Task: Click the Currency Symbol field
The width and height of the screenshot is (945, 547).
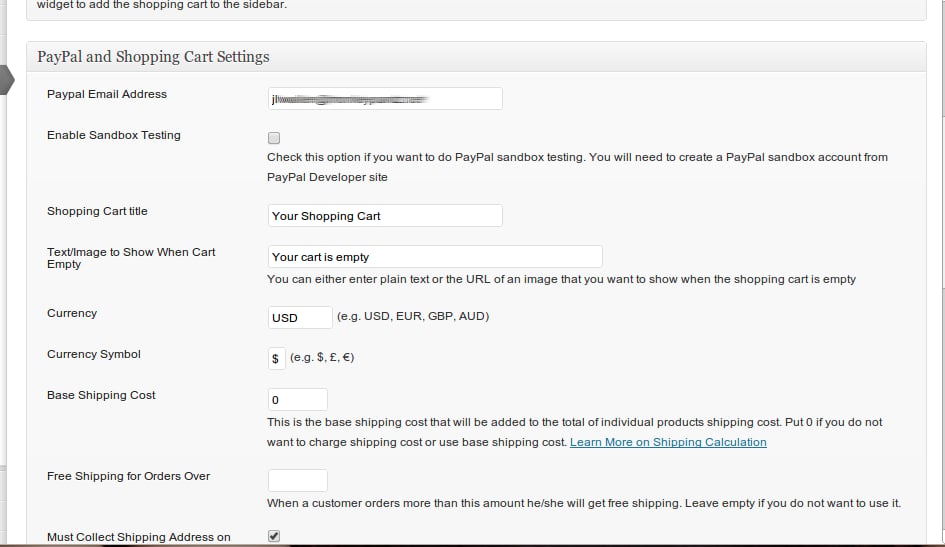Action: (x=277, y=358)
